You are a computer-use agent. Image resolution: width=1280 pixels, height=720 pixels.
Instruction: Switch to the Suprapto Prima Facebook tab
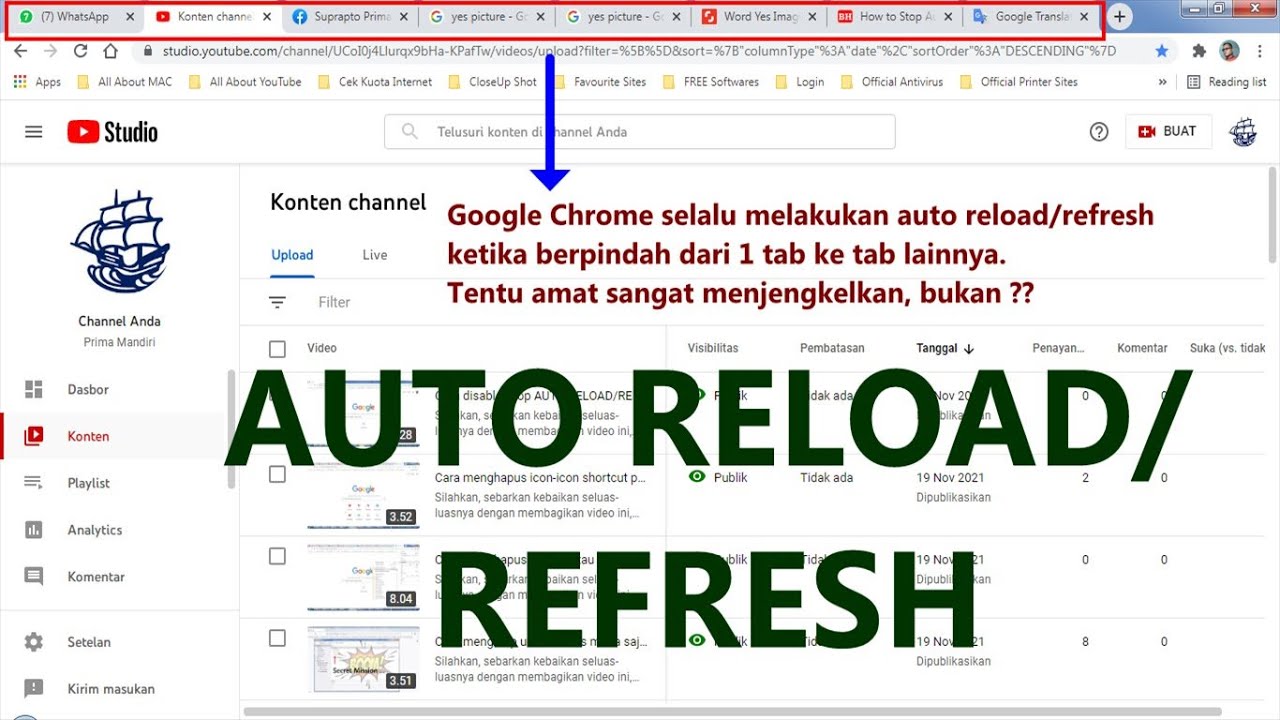(350, 17)
